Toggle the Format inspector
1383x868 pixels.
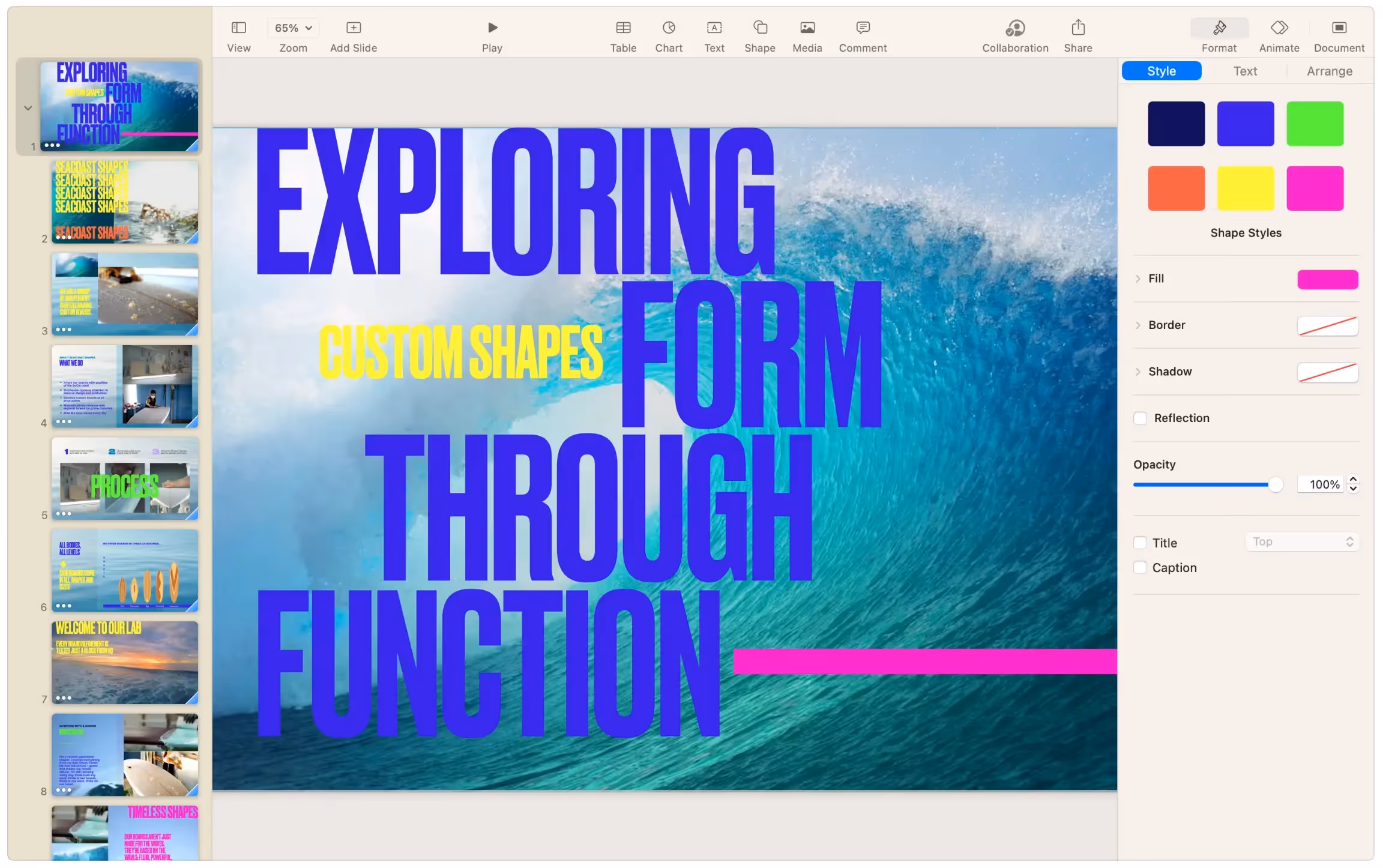click(1219, 36)
